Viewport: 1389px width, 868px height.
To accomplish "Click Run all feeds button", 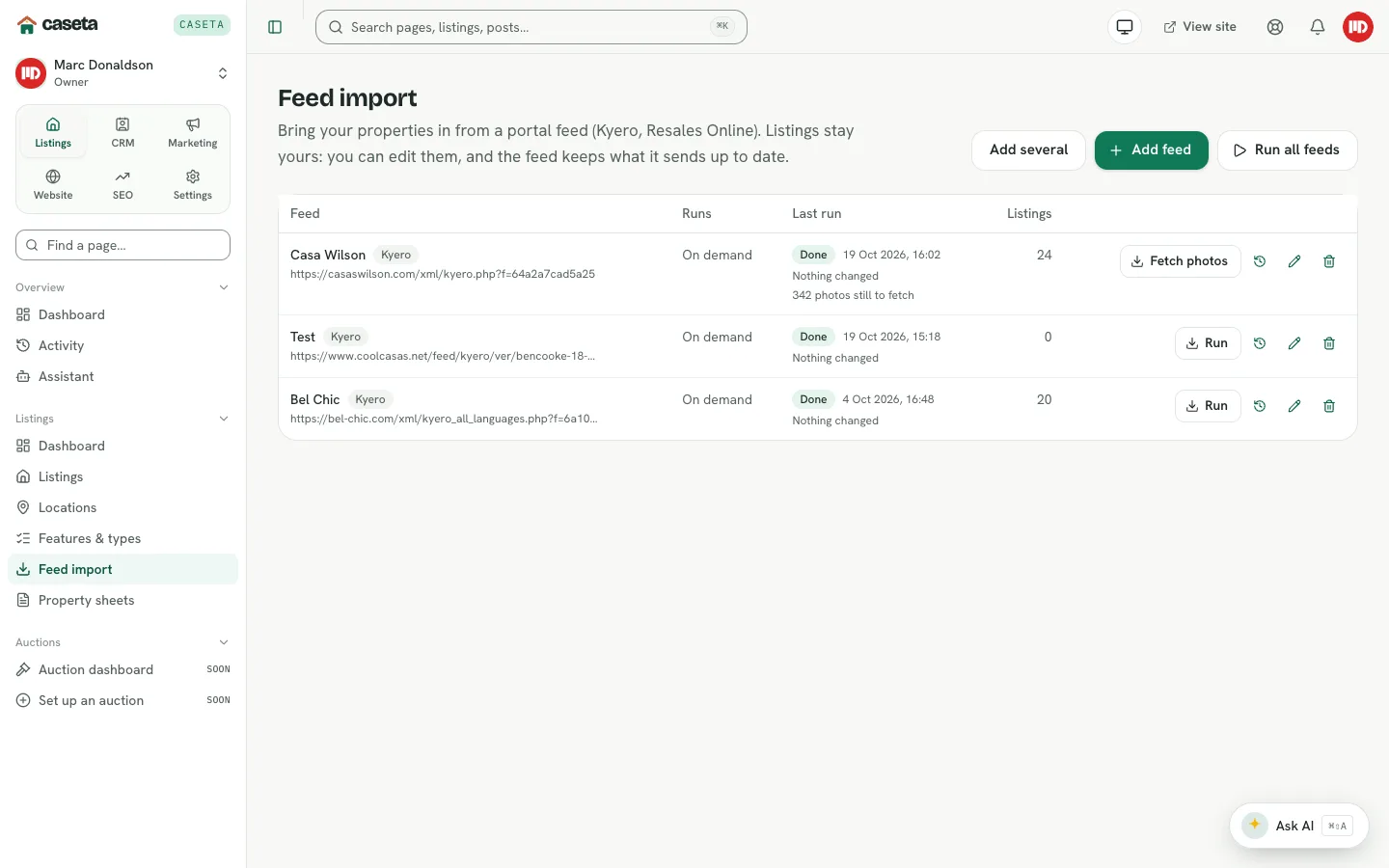I will (x=1287, y=150).
